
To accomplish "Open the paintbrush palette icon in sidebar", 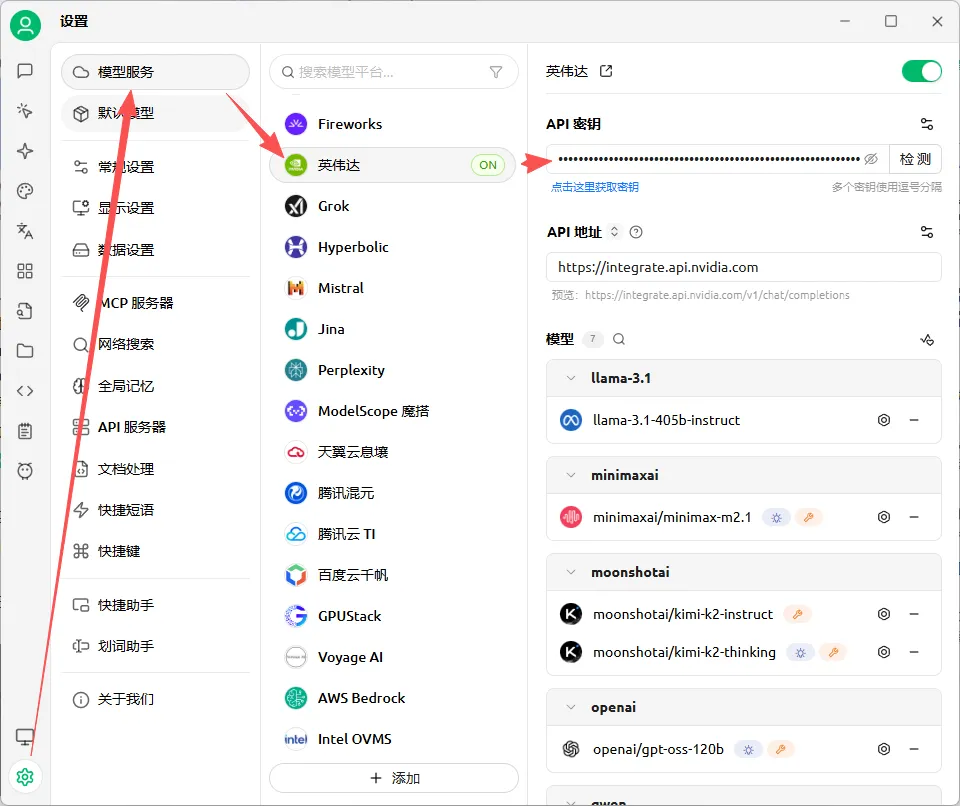I will [x=24, y=191].
